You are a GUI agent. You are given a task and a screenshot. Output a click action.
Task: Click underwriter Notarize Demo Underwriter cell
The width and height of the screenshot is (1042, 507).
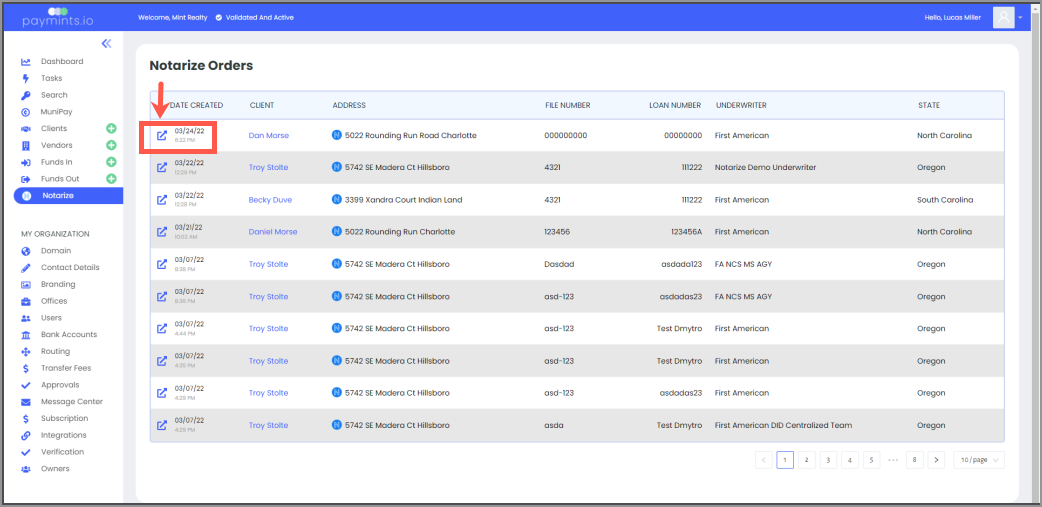(765, 167)
